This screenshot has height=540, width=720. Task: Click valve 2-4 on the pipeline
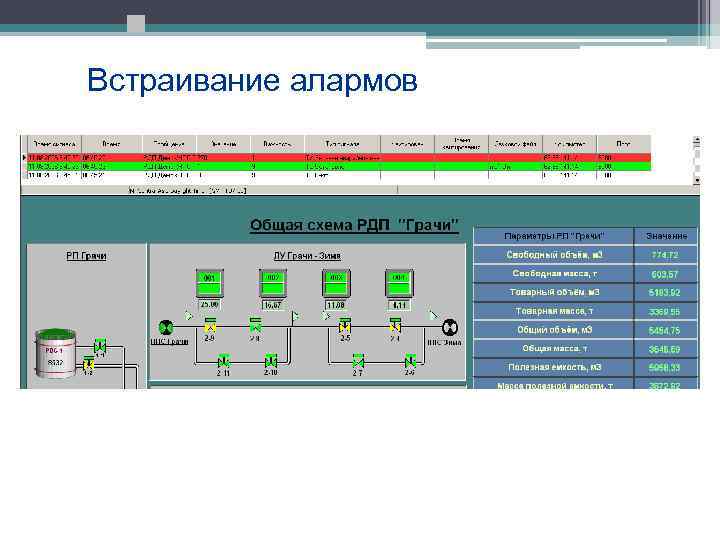click(395, 325)
